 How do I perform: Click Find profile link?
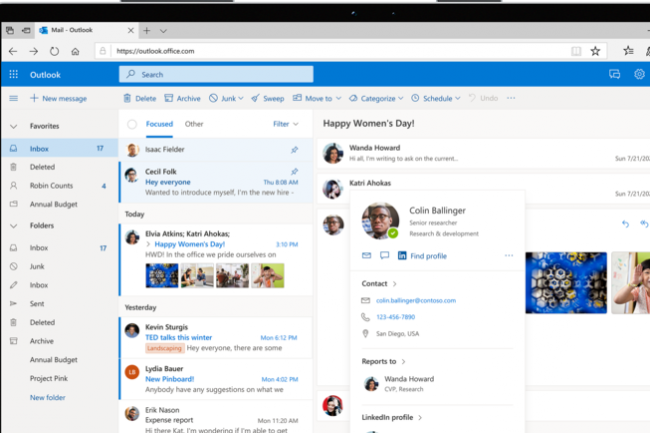(x=429, y=256)
